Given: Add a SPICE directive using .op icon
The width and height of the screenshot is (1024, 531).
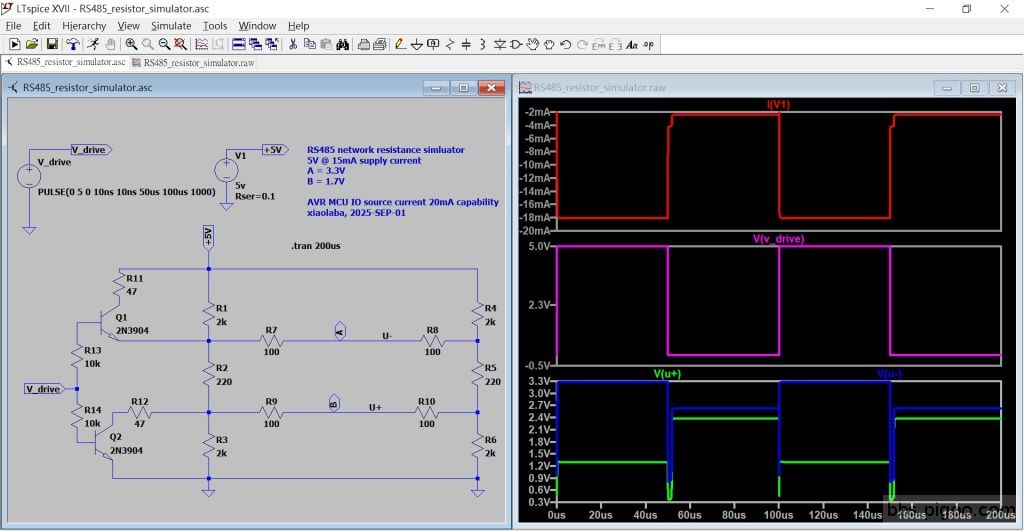Looking at the screenshot, I should point(648,44).
